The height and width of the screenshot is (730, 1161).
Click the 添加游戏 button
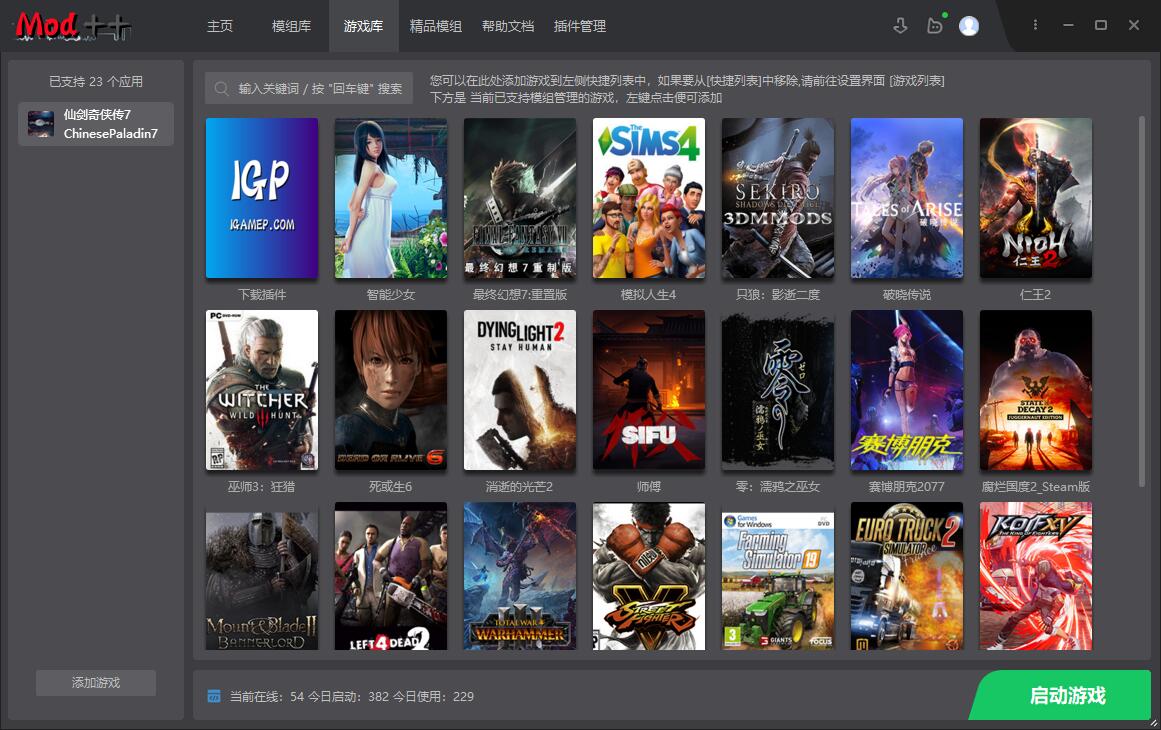click(95, 683)
